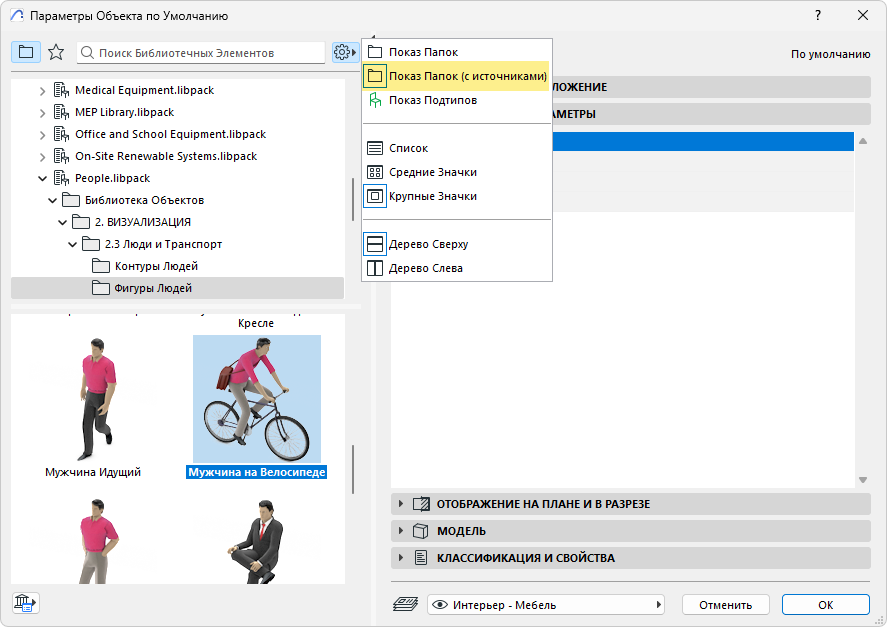This screenshot has width=887, height=627.
Task: Click '2. ВИЗУАЛИЗАЦИЯ' folder icon
Action: [81, 222]
